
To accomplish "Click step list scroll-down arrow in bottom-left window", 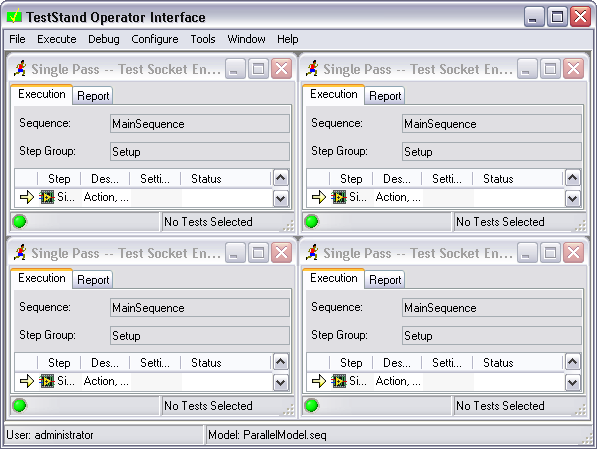I will (x=281, y=382).
